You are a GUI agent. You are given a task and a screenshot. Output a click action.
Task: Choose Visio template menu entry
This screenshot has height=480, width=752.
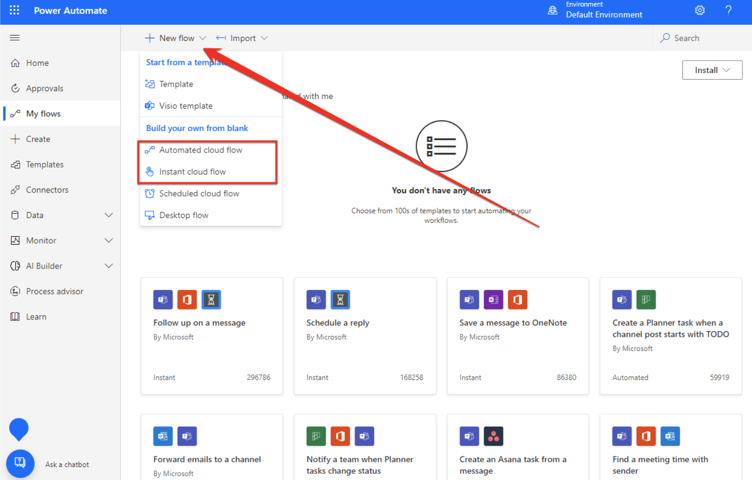pyautogui.click(x=211, y=106)
